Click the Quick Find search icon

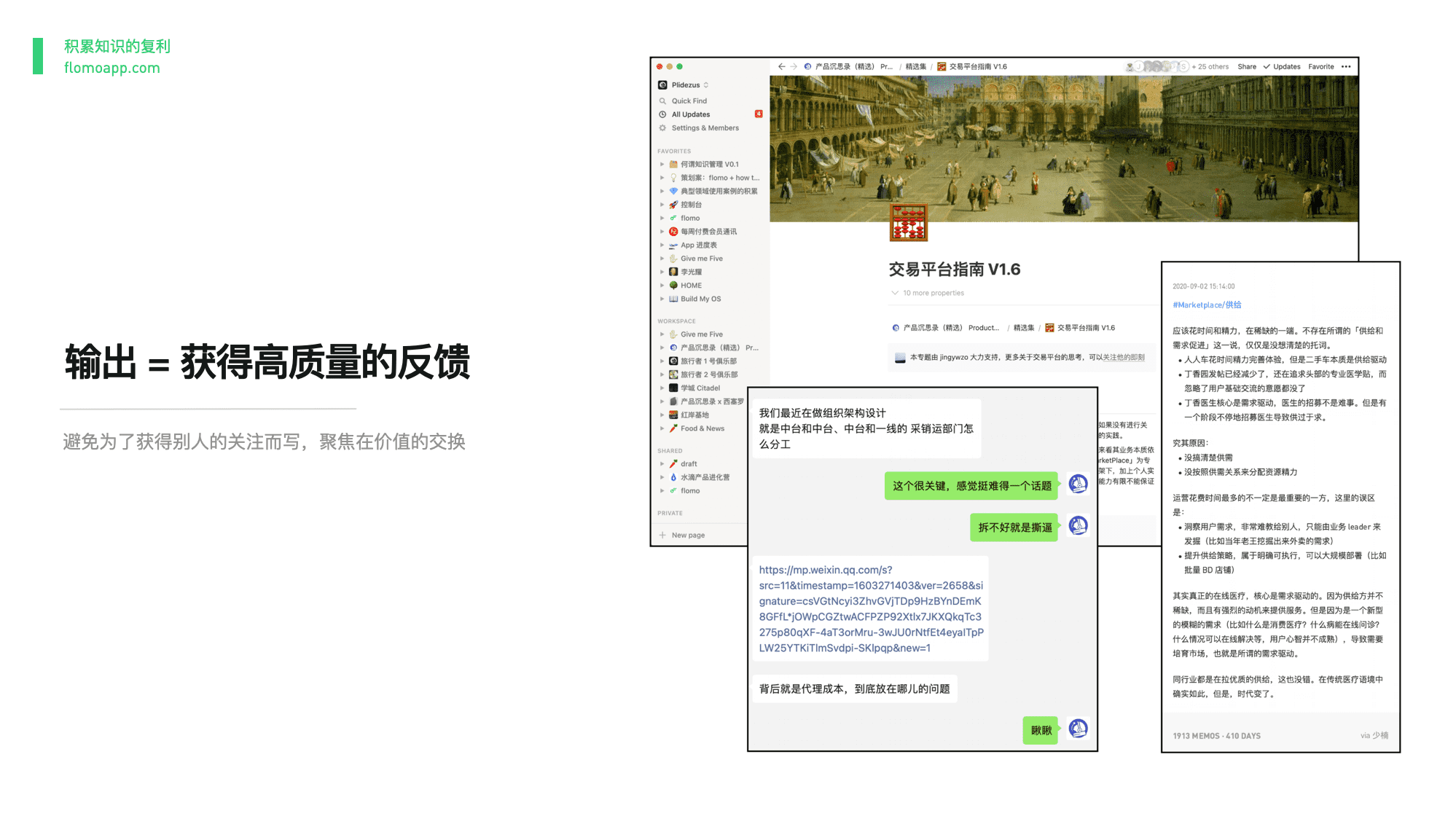pos(662,101)
